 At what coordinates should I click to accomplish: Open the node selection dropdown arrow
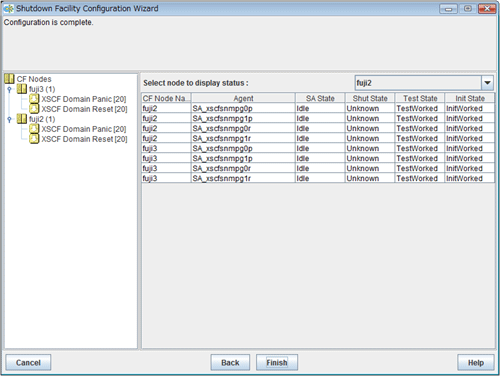point(487,83)
